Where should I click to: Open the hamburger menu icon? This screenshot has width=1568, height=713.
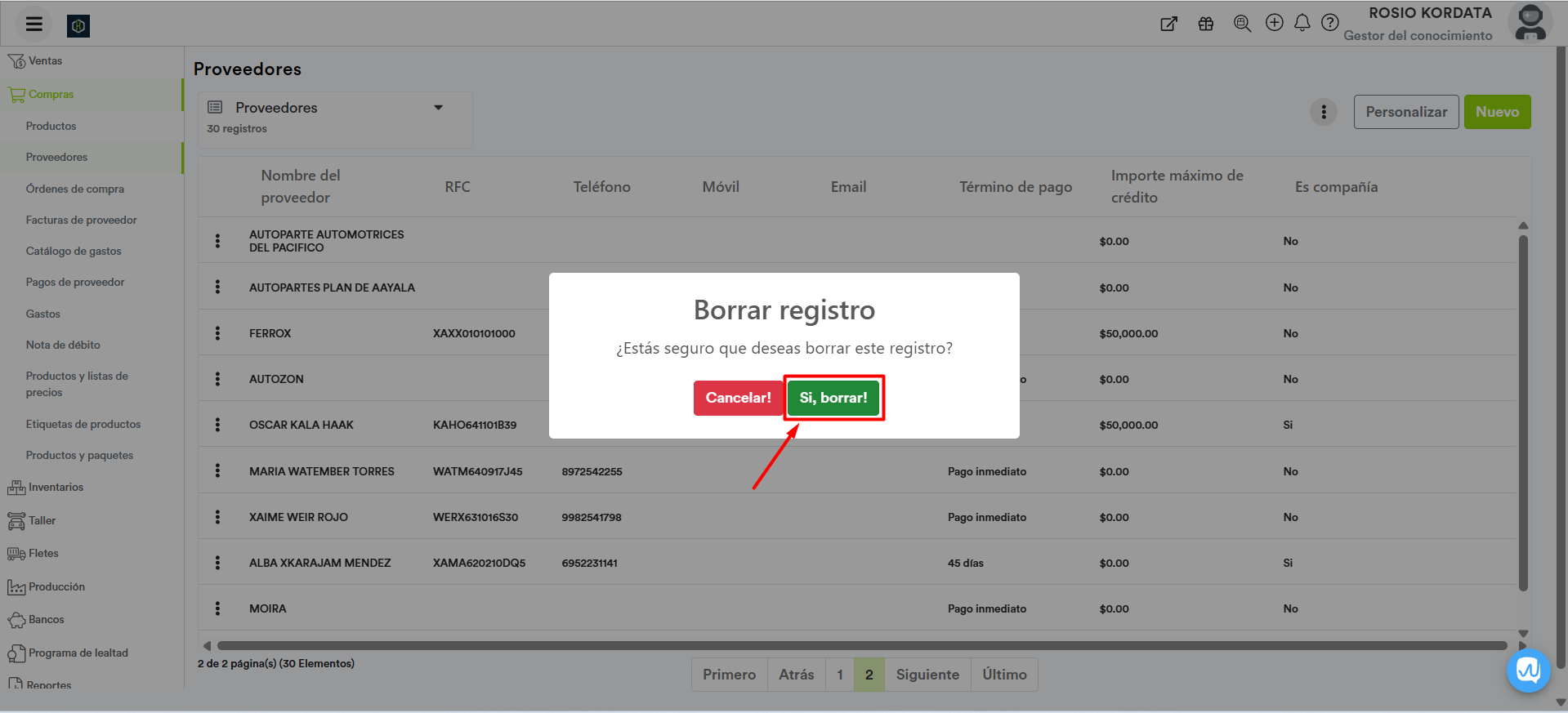click(x=34, y=25)
